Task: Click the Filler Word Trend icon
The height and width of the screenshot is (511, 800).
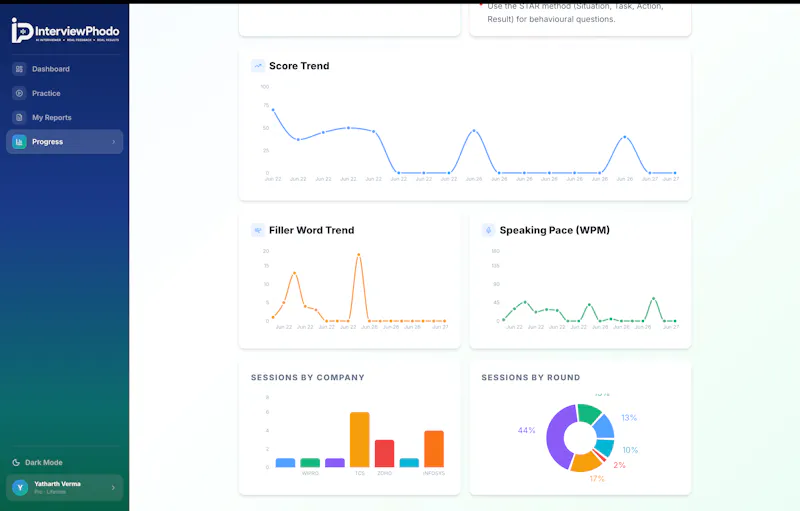Action: pyautogui.click(x=258, y=230)
